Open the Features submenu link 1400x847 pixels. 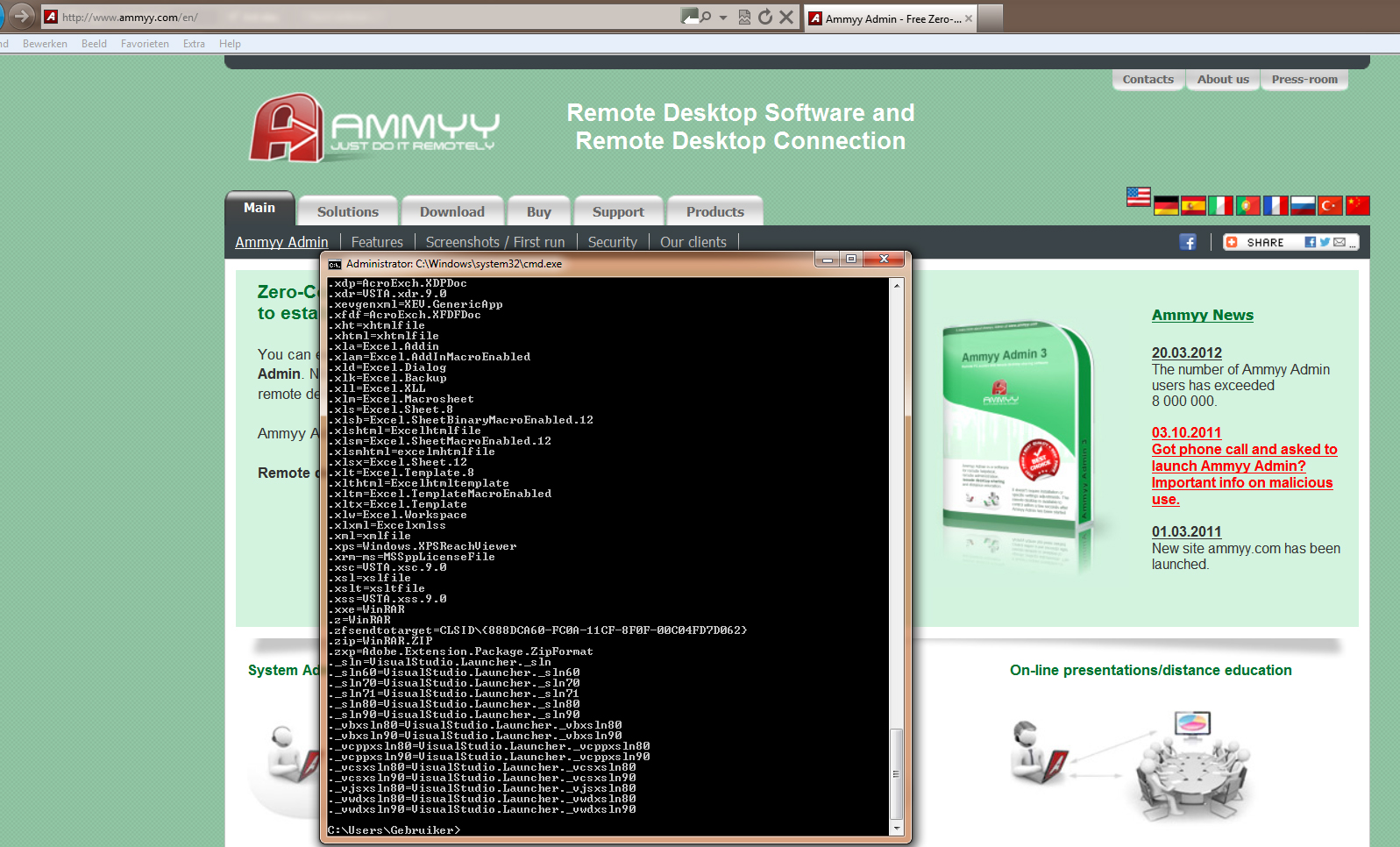pyautogui.click(x=377, y=242)
